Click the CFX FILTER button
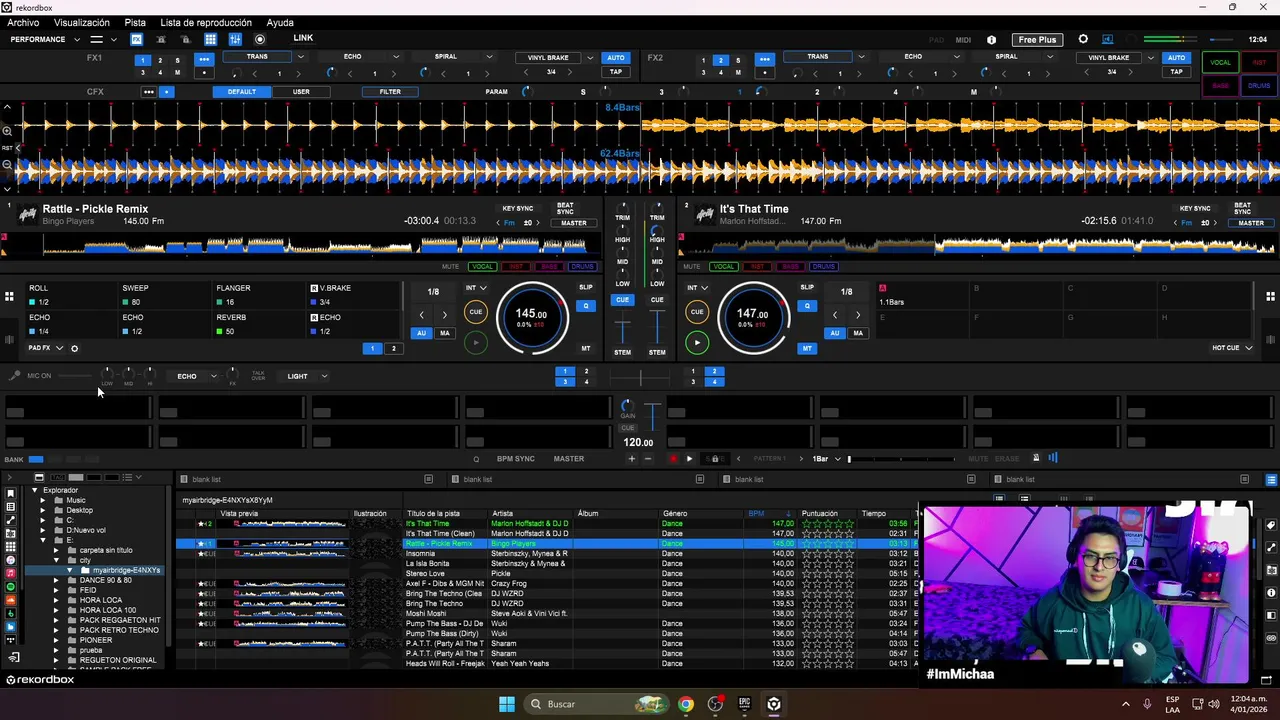The height and width of the screenshot is (720, 1280). (x=390, y=92)
